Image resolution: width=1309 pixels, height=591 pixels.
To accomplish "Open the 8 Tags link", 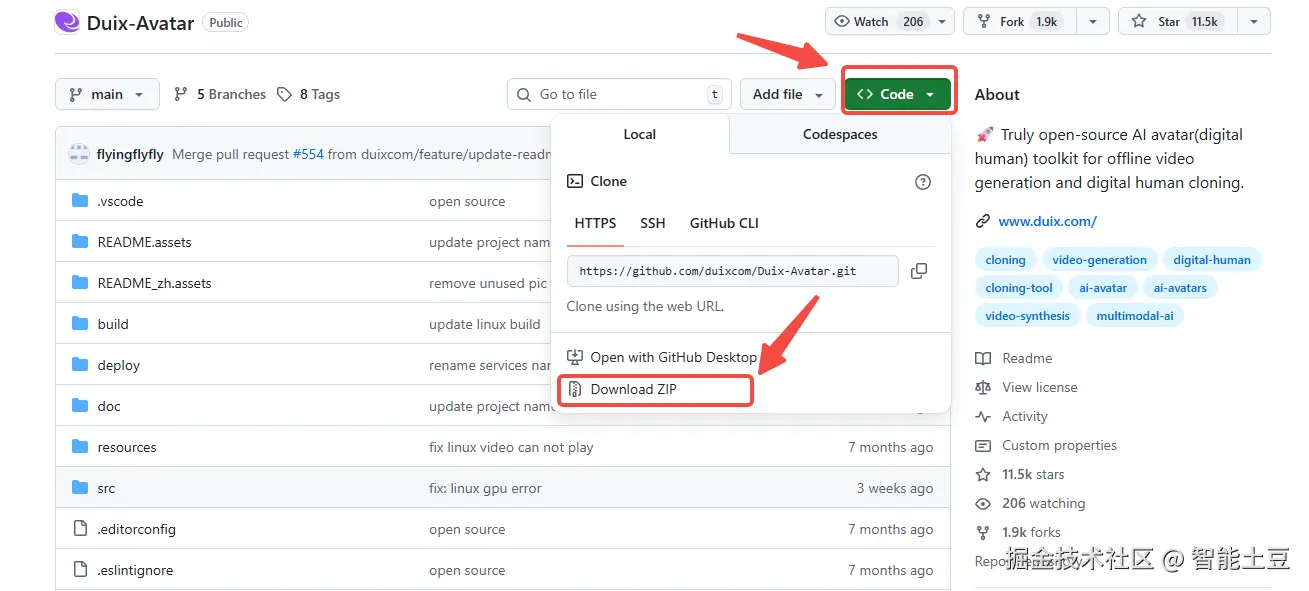I will point(309,94).
